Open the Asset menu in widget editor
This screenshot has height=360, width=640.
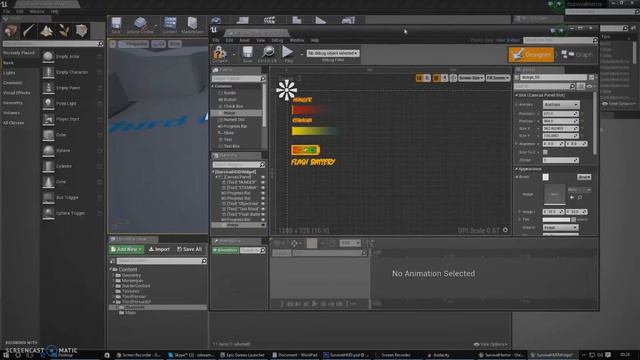click(244, 40)
